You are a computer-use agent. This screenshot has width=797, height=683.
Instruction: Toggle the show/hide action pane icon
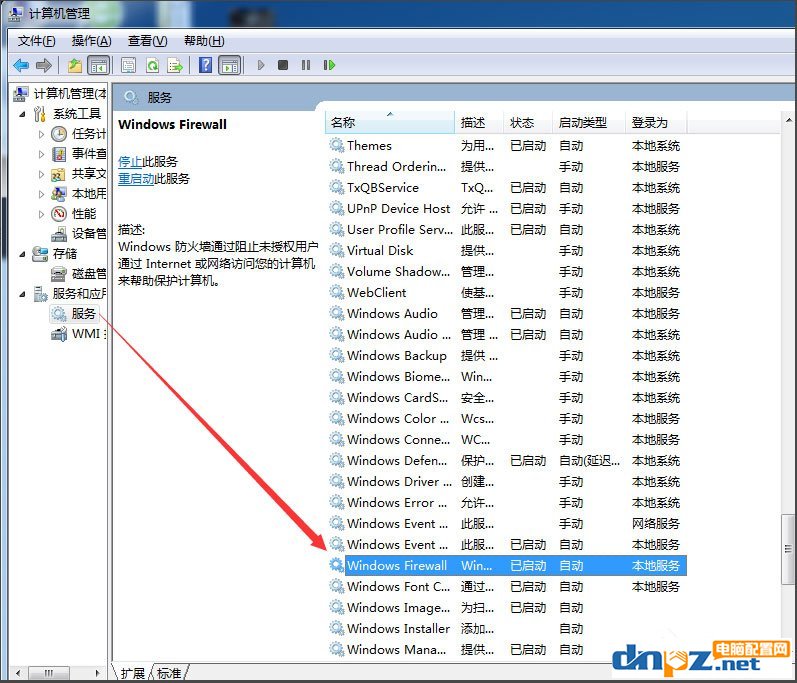tap(230, 65)
